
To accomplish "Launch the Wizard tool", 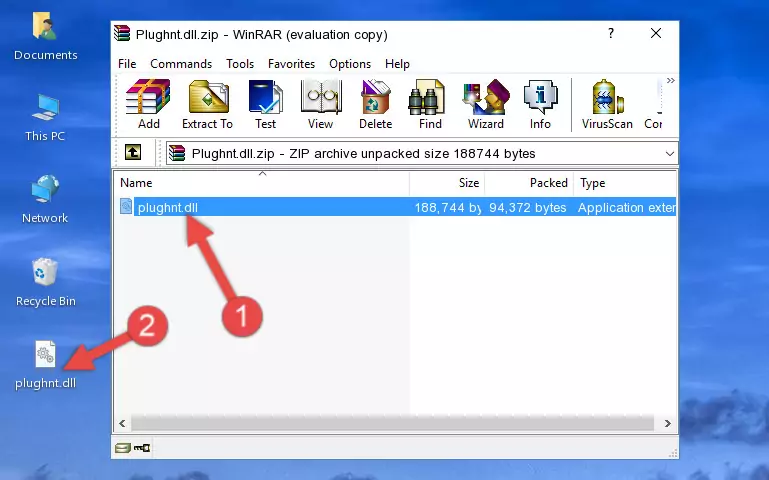I will pos(486,104).
